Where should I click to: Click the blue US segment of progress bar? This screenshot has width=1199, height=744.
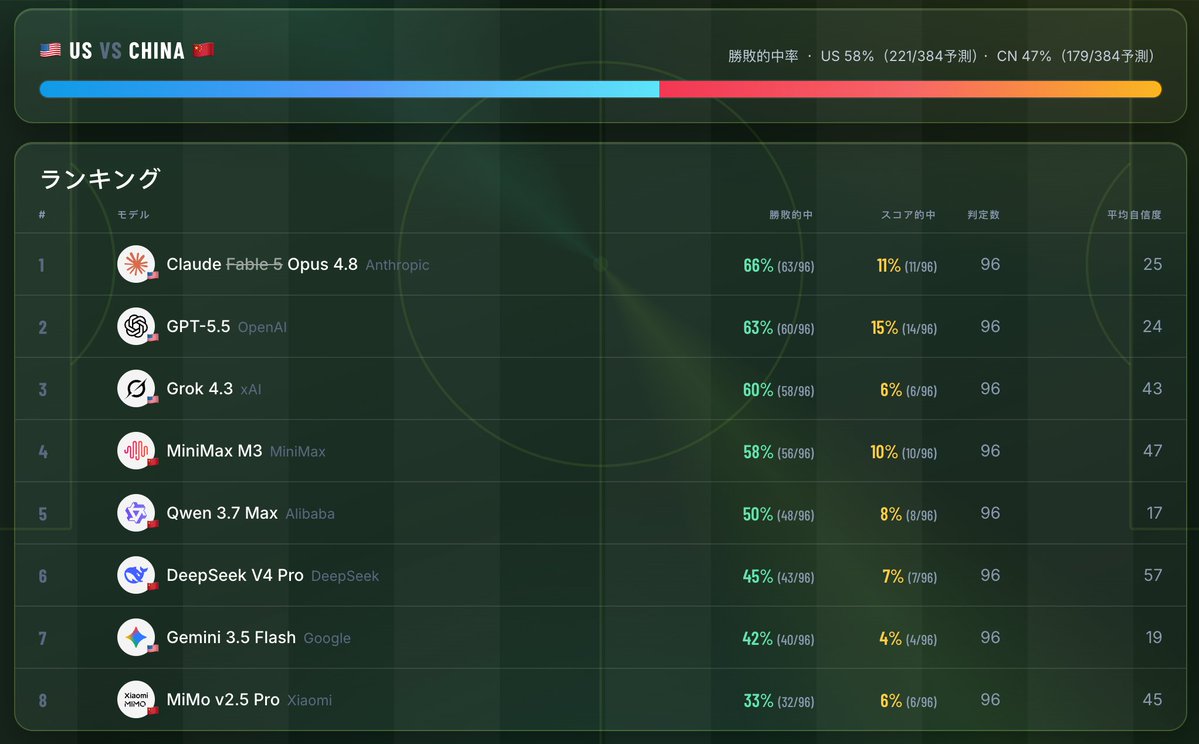point(349,89)
